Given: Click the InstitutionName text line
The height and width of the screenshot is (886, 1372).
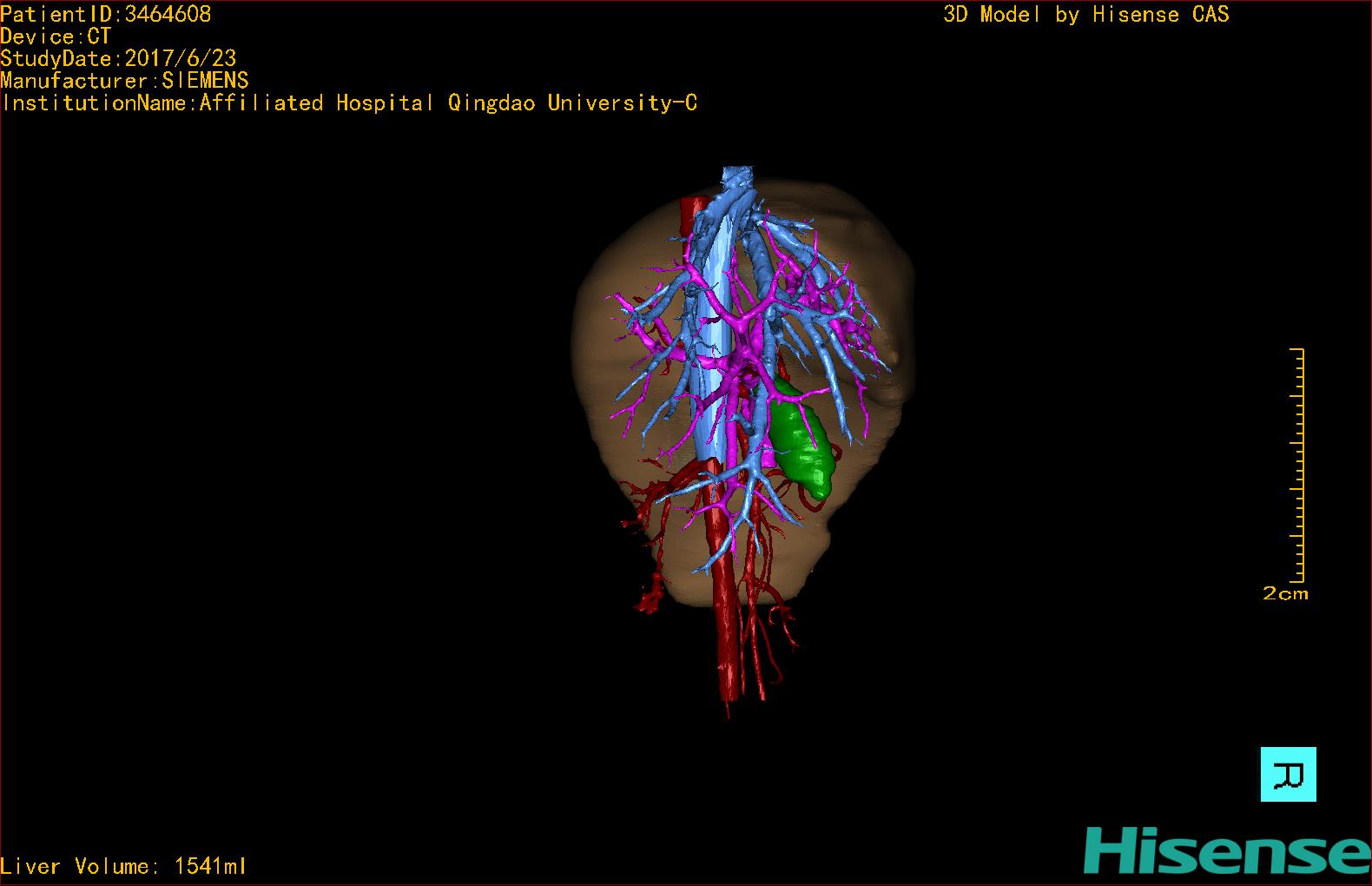Looking at the screenshot, I should pos(349,102).
